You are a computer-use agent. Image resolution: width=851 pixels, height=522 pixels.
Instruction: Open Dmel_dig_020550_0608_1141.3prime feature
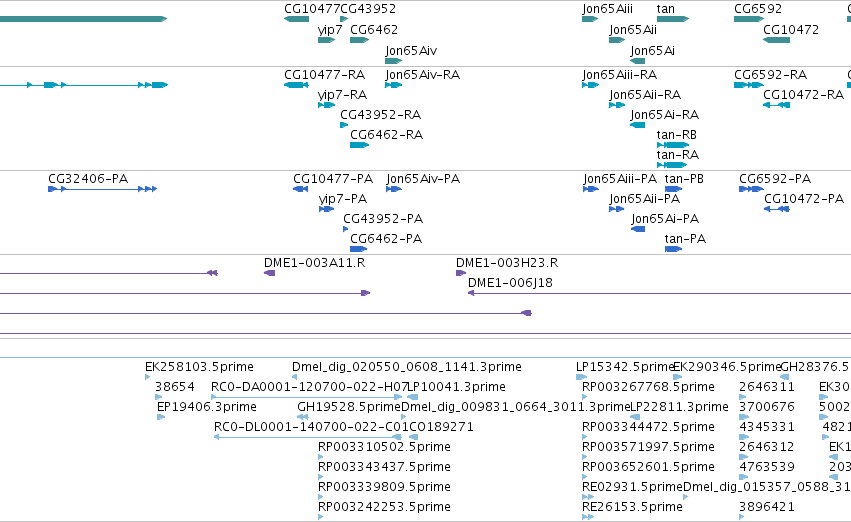pyautogui.click(x=407, y=367)
